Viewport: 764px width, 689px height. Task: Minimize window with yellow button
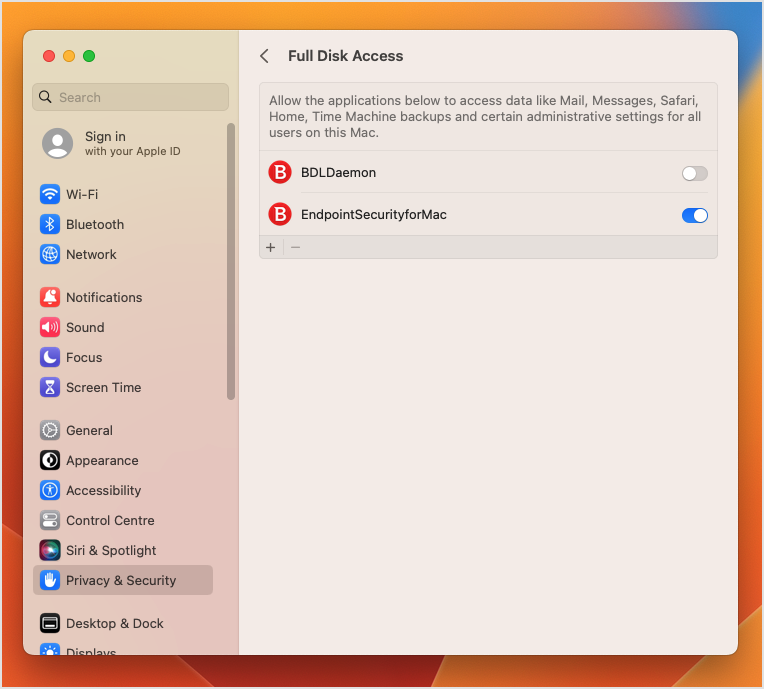pos(69,56)
